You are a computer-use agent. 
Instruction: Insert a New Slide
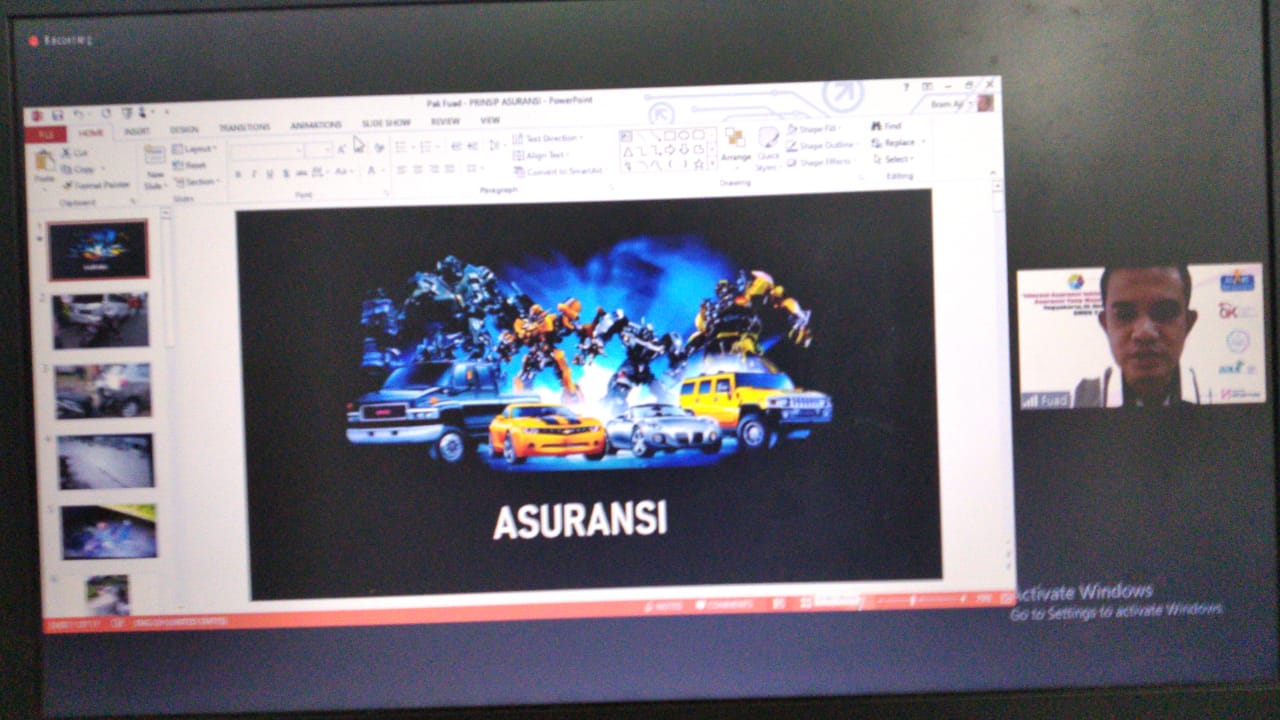click(x=154, y=166)
